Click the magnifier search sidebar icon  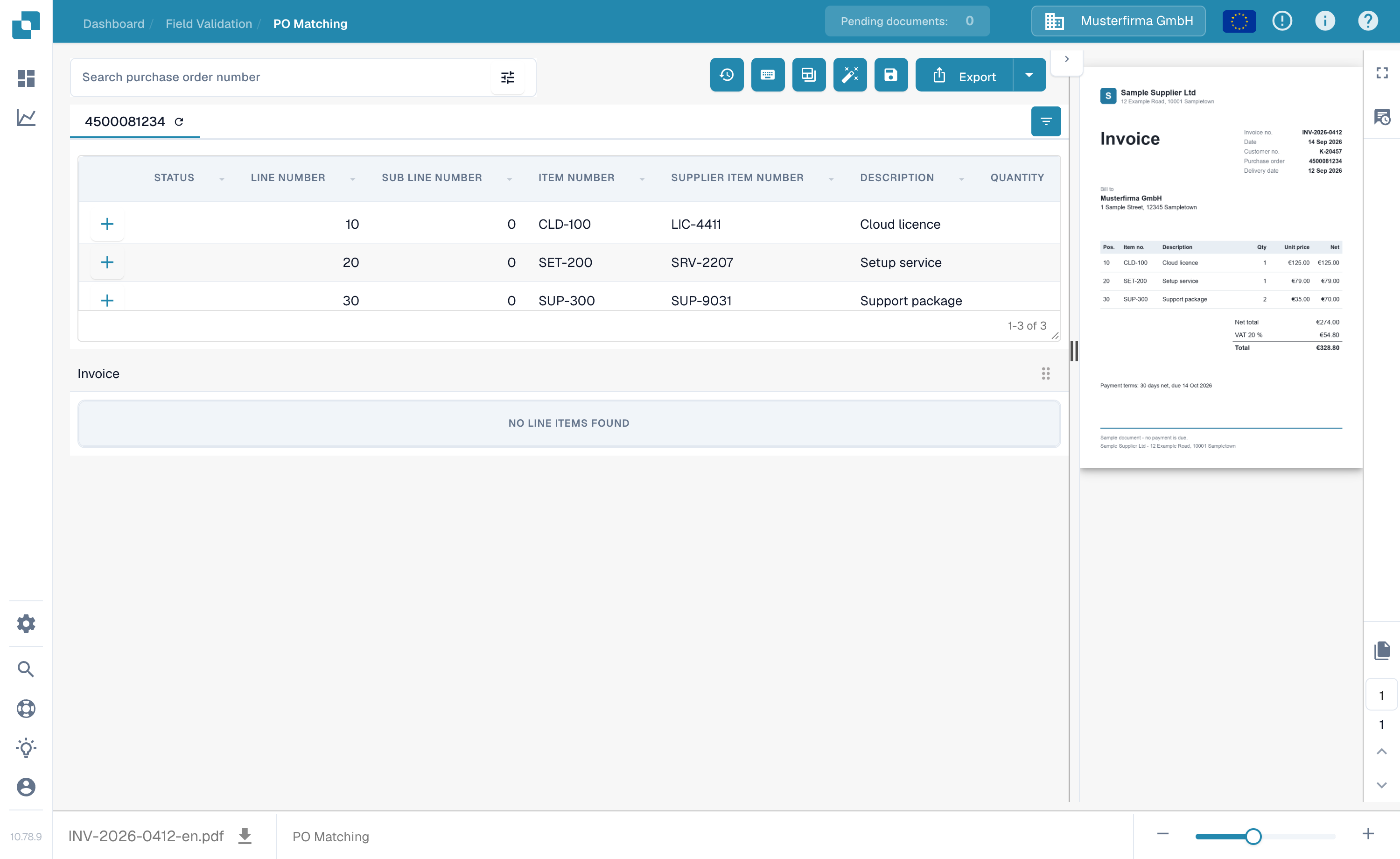(x=26, y=669)
